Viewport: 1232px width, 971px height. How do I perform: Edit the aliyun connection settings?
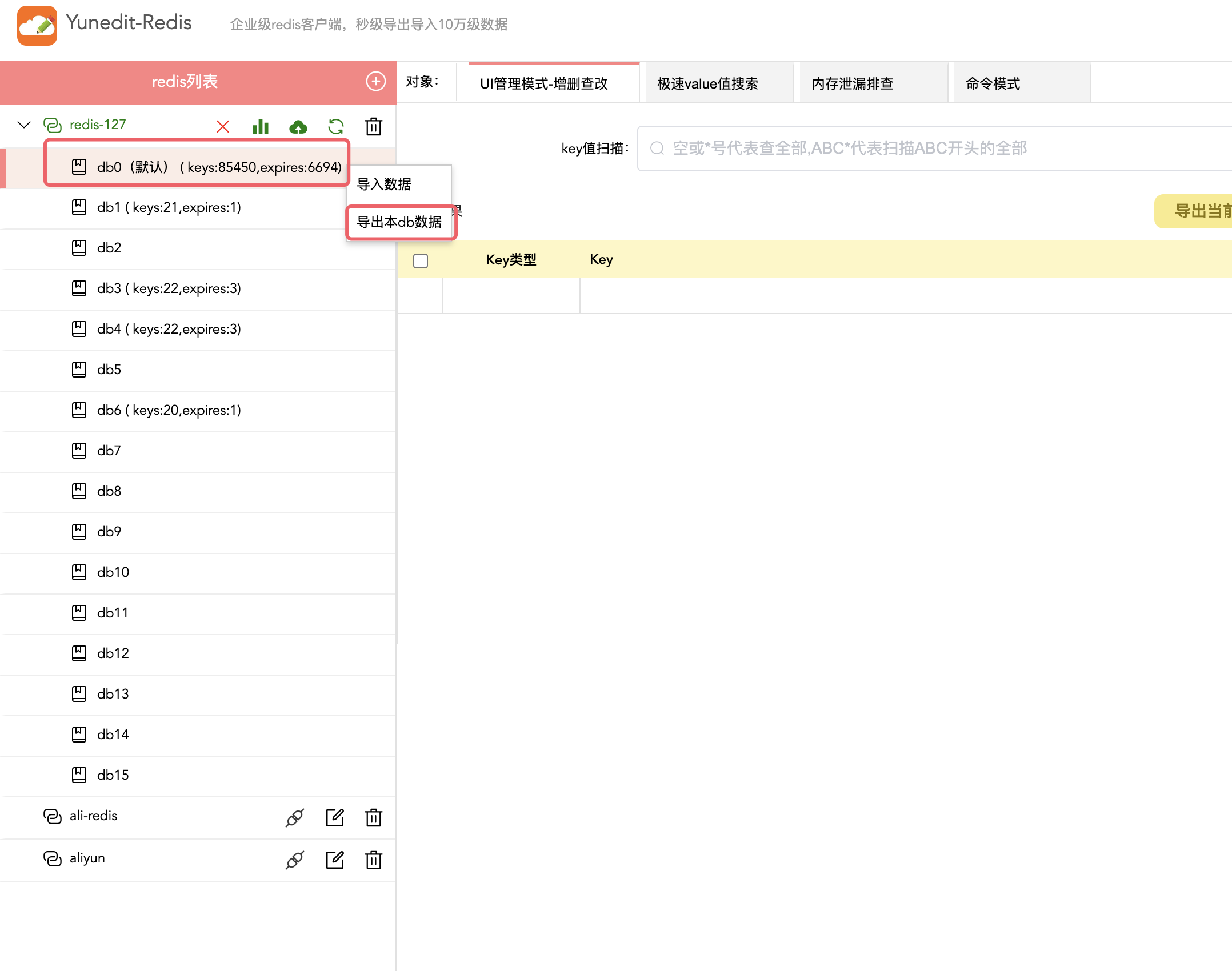(335, 860)
